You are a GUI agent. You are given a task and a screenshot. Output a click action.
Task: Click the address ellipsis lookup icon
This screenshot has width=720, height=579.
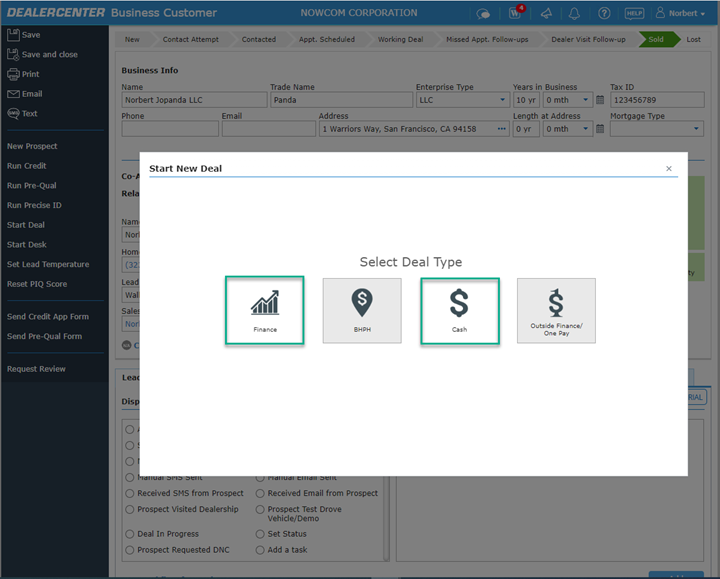pos(501,129)
